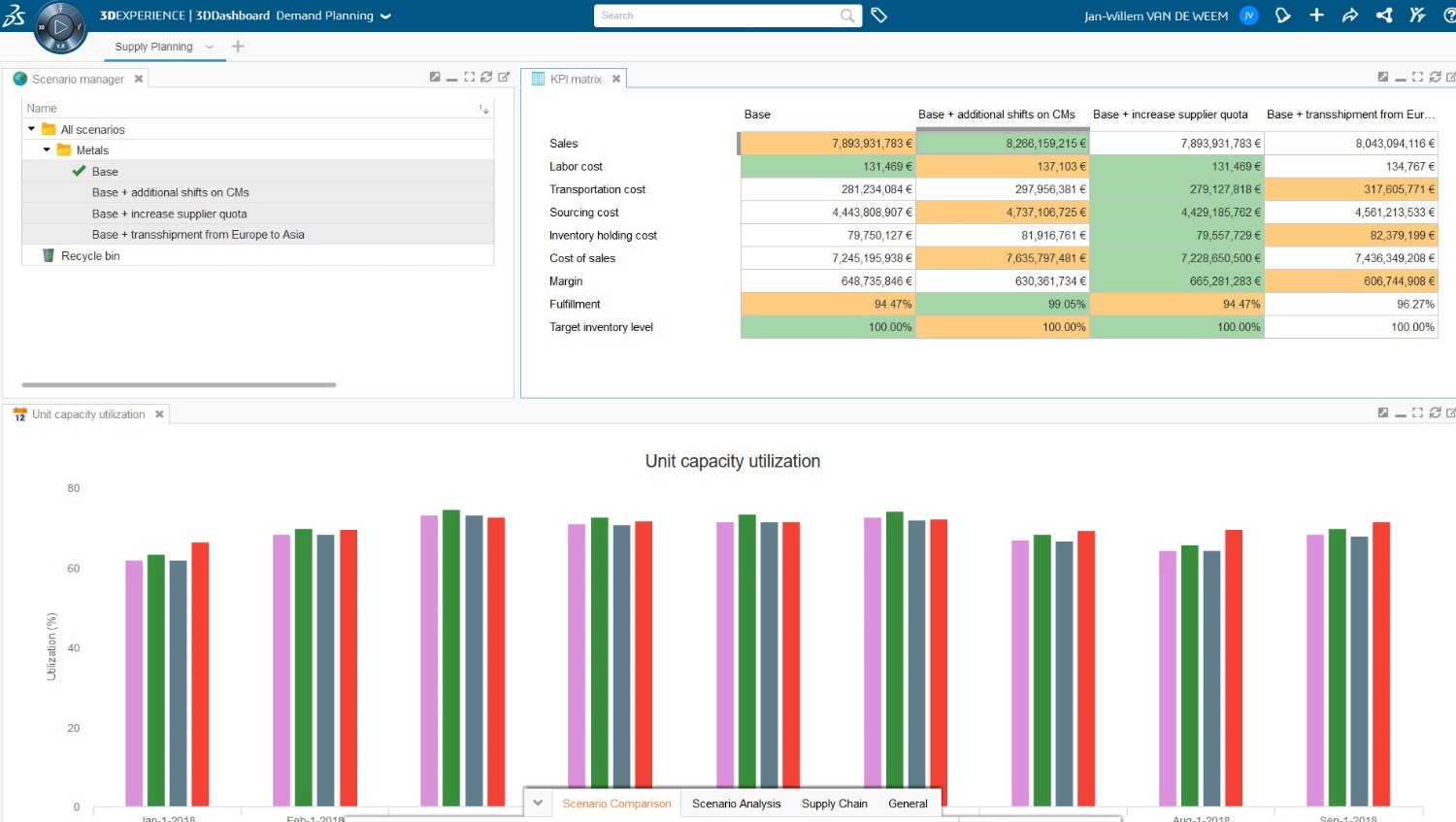Image resolution: width=1456 pixels, height=822 pixels.
Task: Click the Jan-Willem VAN DE WEEM user avatar
Action: tap(1248, 16)
